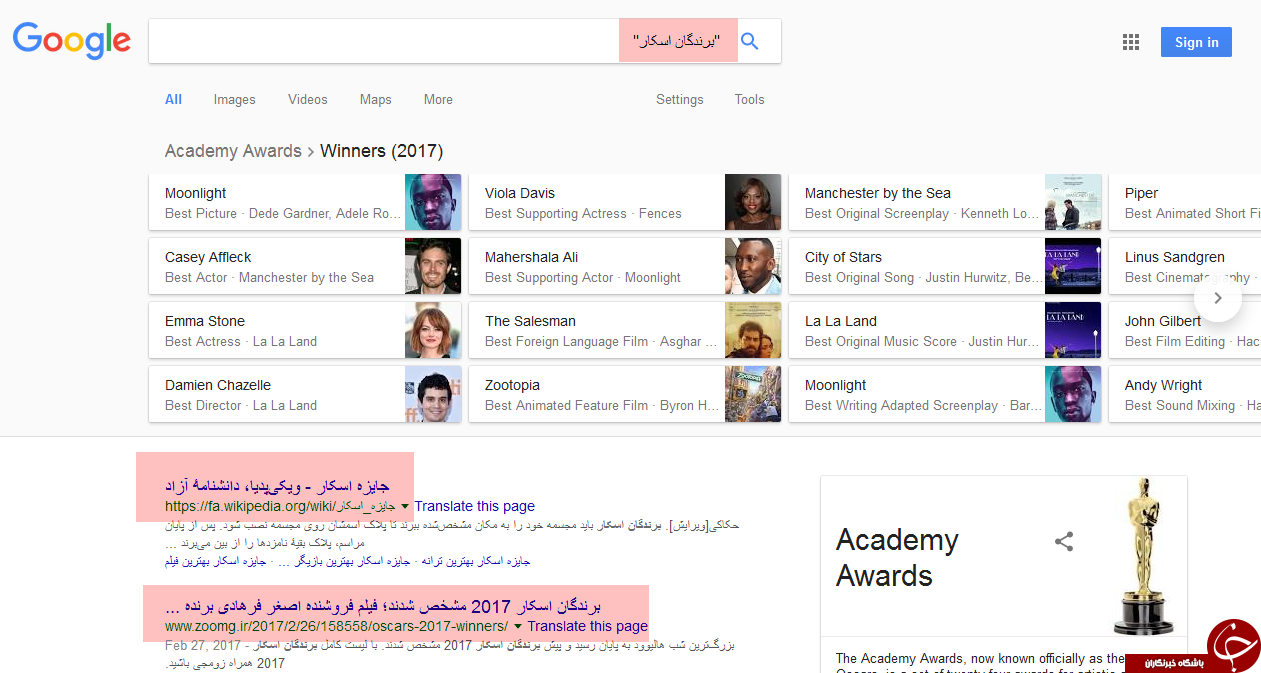Viewport: 1261px width, 673px height.
Task: Click Manchester by the Sea thumbnail
Action: coord(1073,202)
